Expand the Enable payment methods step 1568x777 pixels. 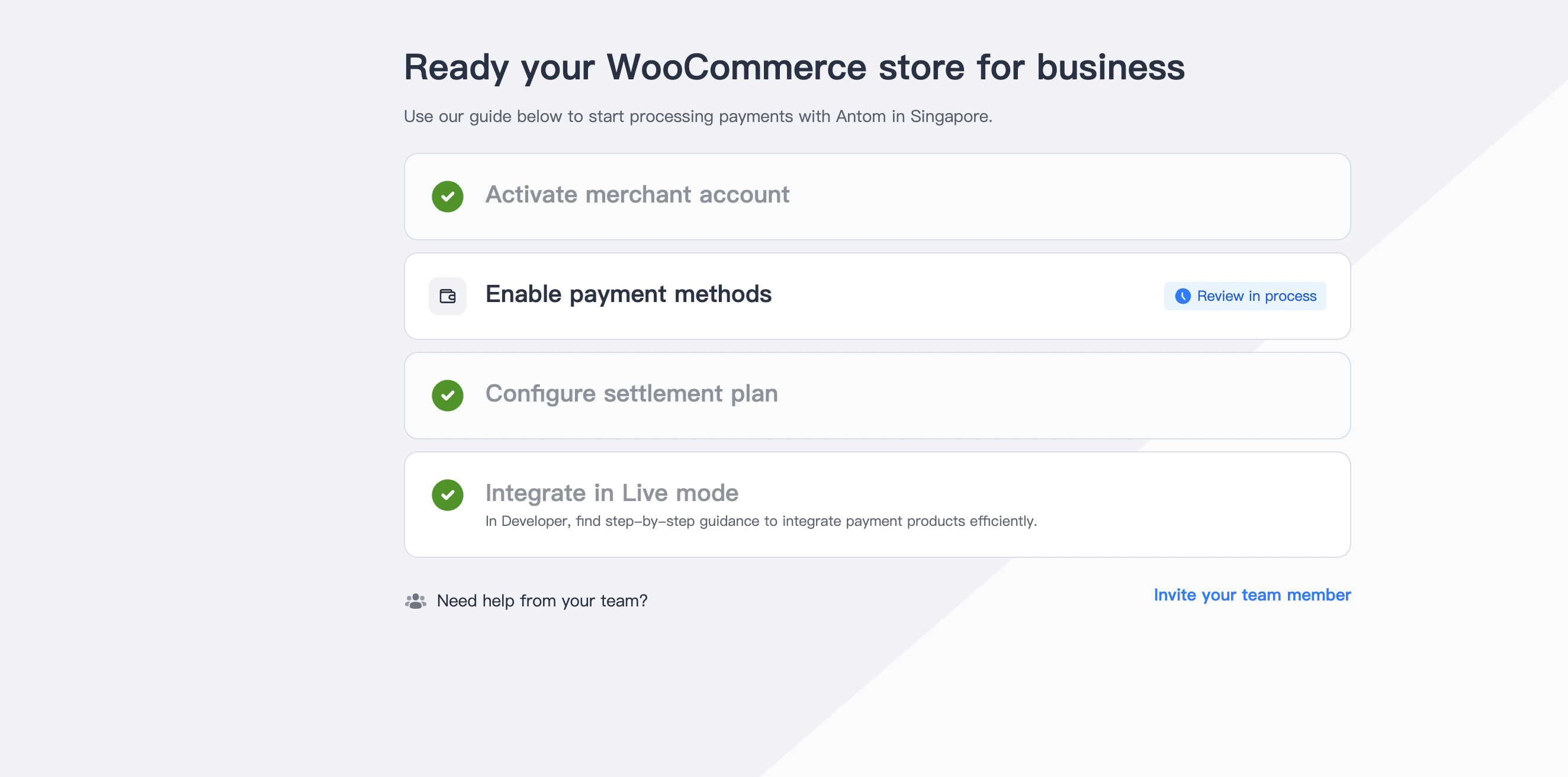pos(628,294)
